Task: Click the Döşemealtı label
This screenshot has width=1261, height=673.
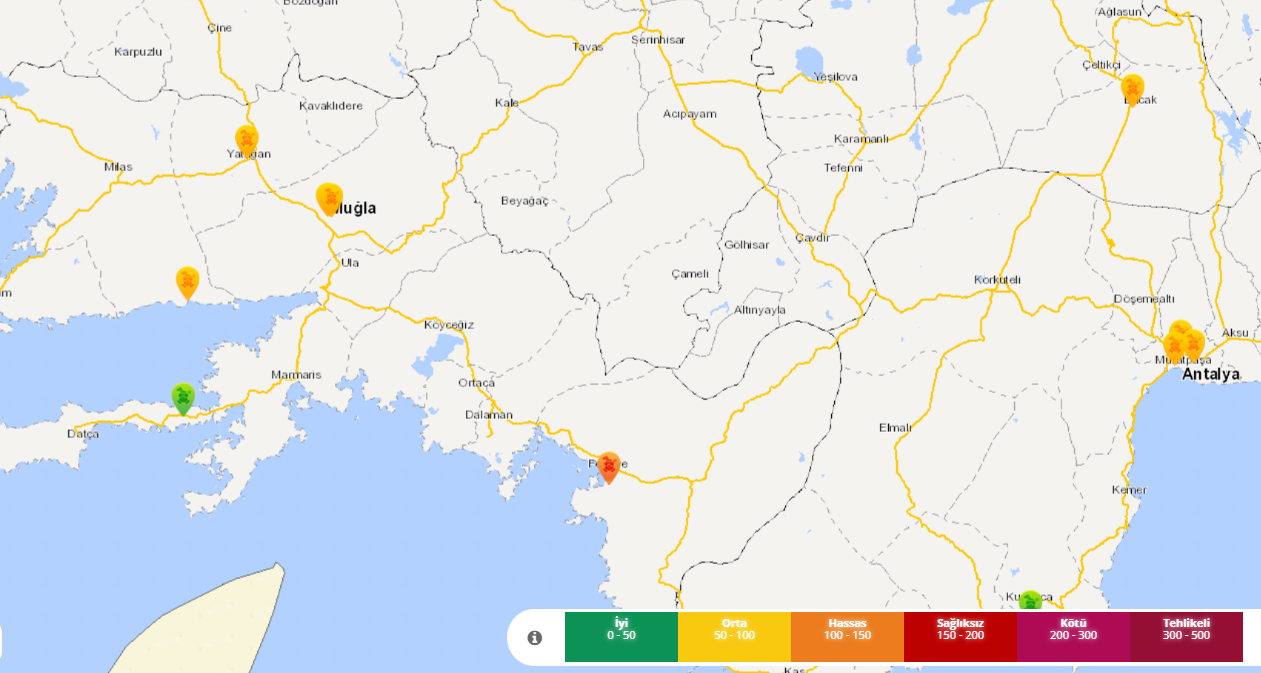Action: pyautogui.click(x=1144, y=299)
